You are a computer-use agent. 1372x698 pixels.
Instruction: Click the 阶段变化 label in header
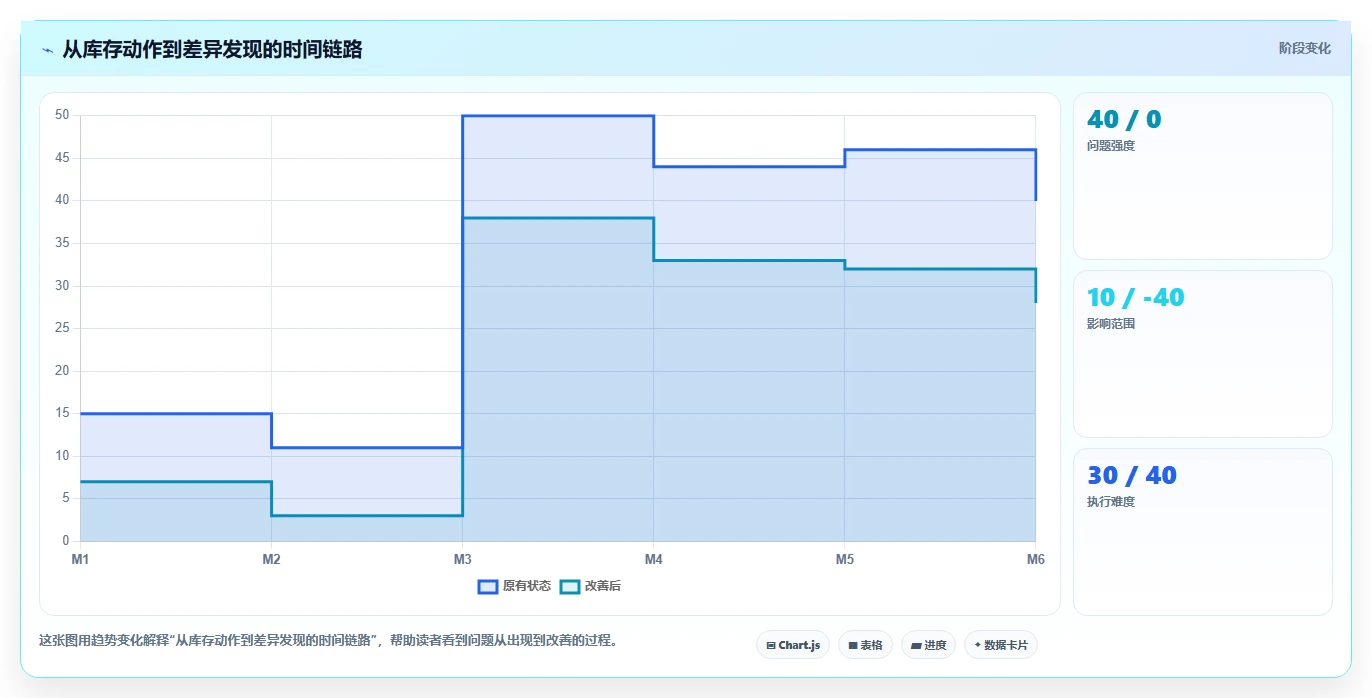[x=1305, y=48]
